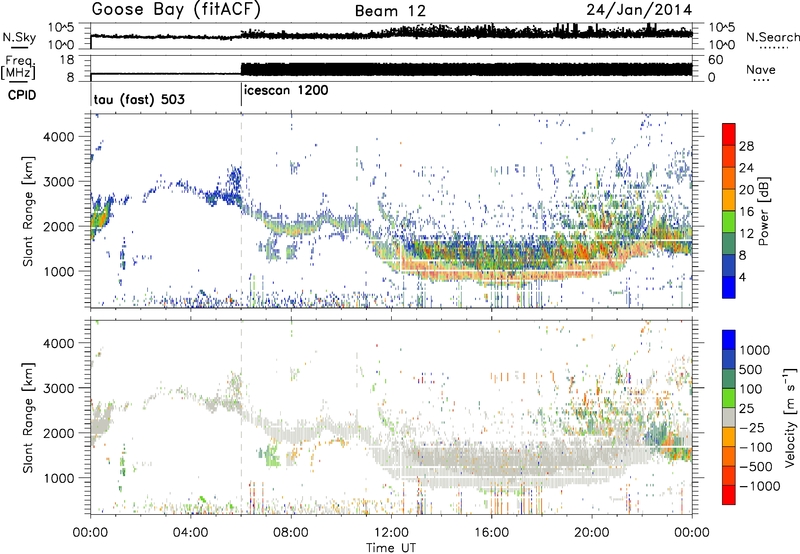Click the Velocity scale value "1000"
The width and height of the screenshot is (800, 554).
(755, 350)
